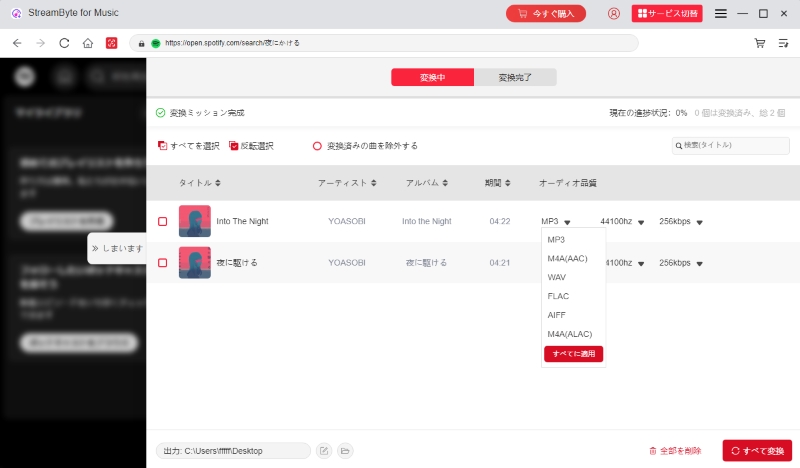Open the output folder icon
Screen dimensions: 800x468
pyautogui.click(x=345, y=451)
